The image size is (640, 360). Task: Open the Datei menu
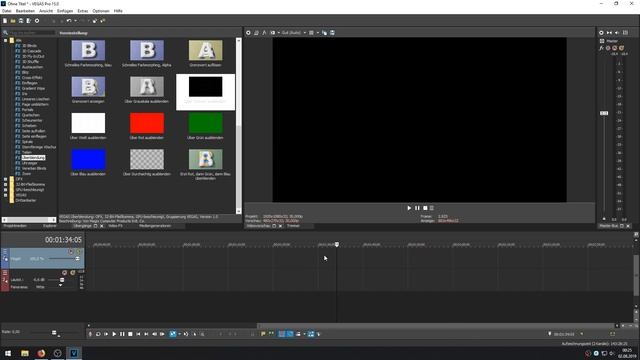pyautogui.click(x=7, y=11)
